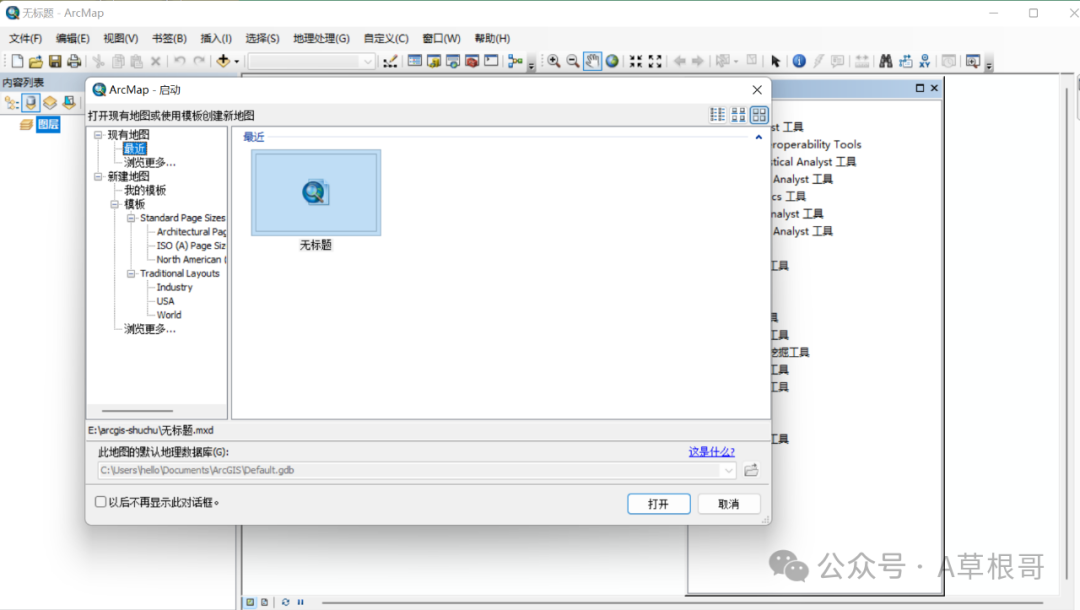Click the 打开 button
This screenshot has width=1080, height=610.
pos(658,504)
